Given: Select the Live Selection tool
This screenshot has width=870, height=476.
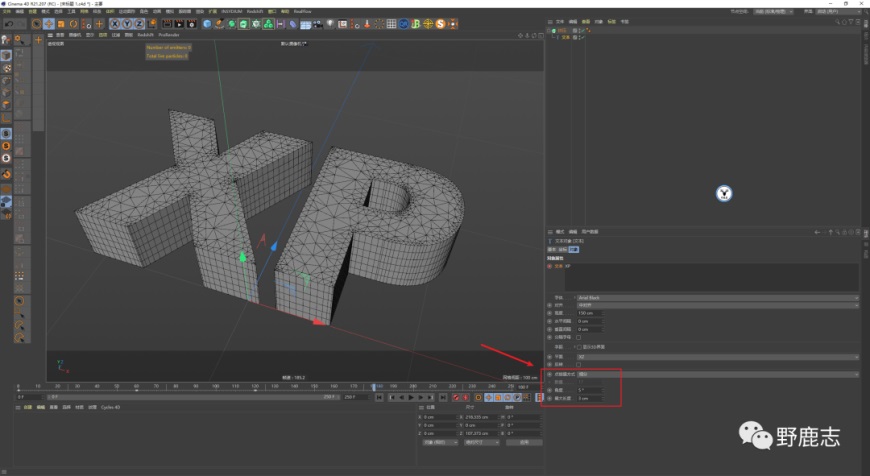Looking at the screenshot, I should pos(37,24).
